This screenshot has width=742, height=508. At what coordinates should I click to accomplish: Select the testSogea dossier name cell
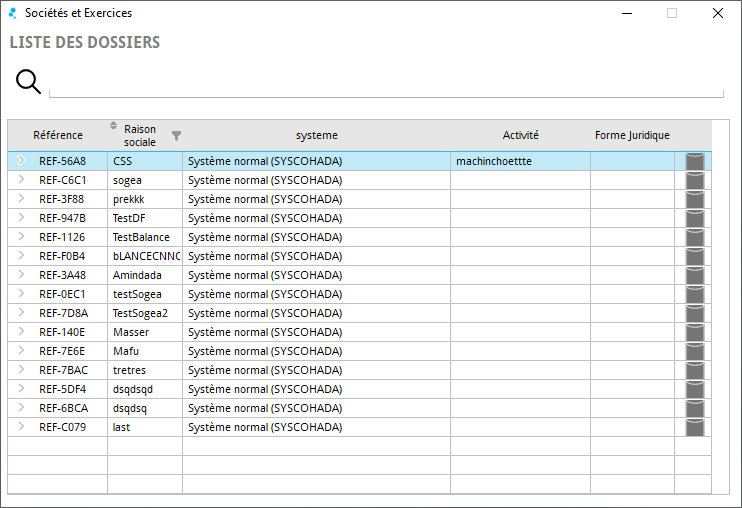[138, 294]
